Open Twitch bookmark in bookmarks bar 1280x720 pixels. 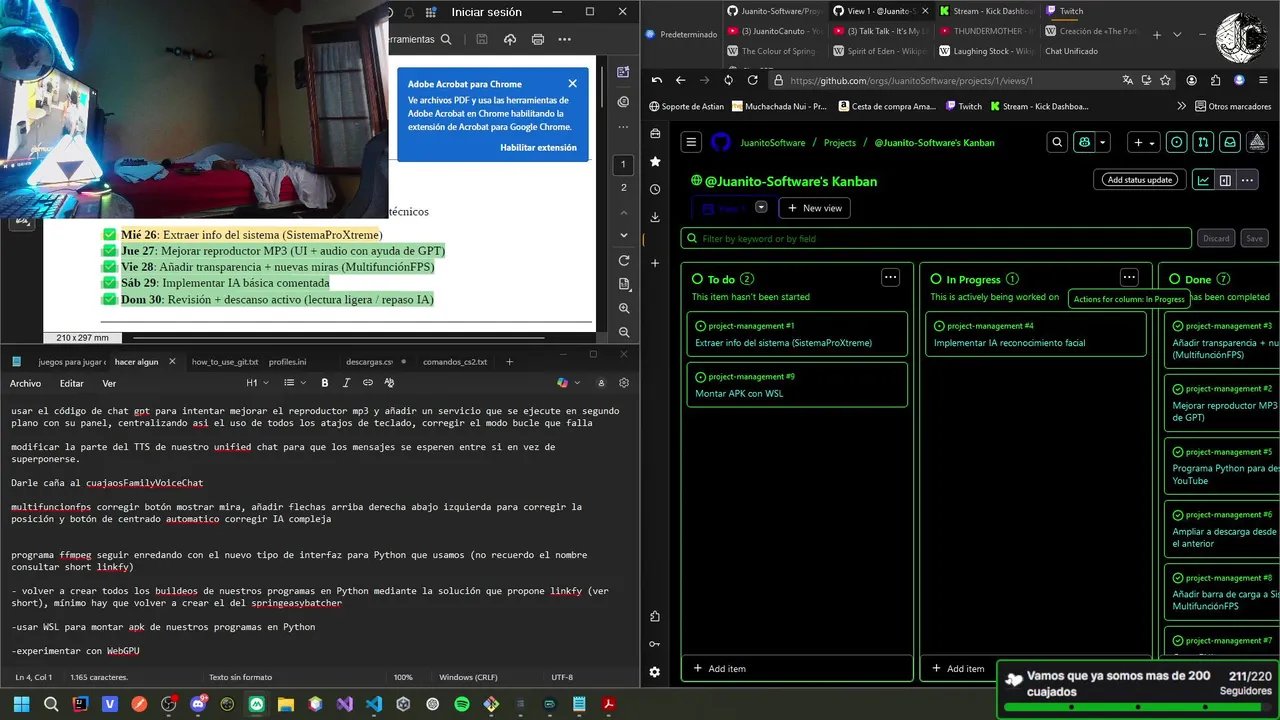[962, 106]
